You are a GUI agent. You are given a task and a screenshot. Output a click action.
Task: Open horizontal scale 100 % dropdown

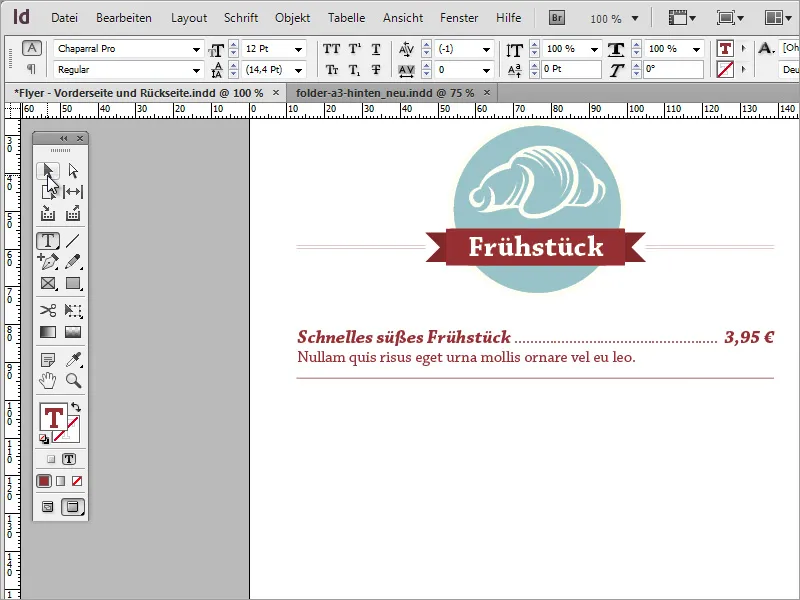696,49
